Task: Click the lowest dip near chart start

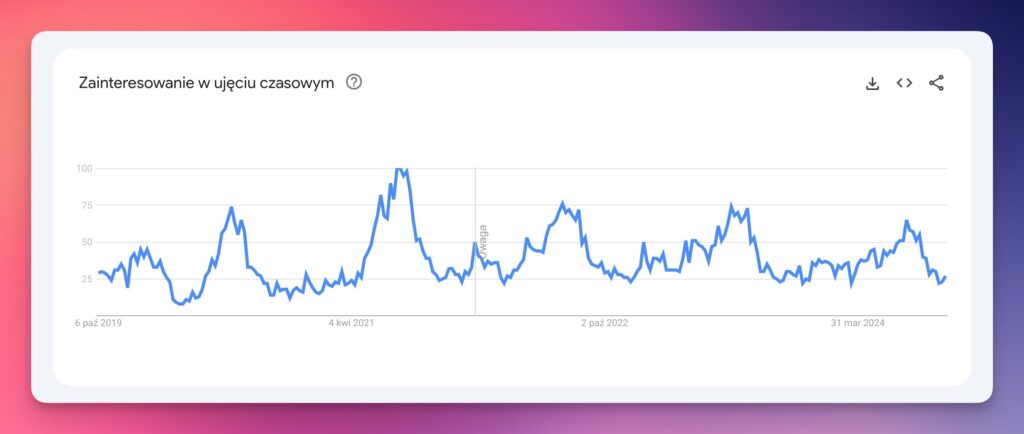Action: pos(180,303)
